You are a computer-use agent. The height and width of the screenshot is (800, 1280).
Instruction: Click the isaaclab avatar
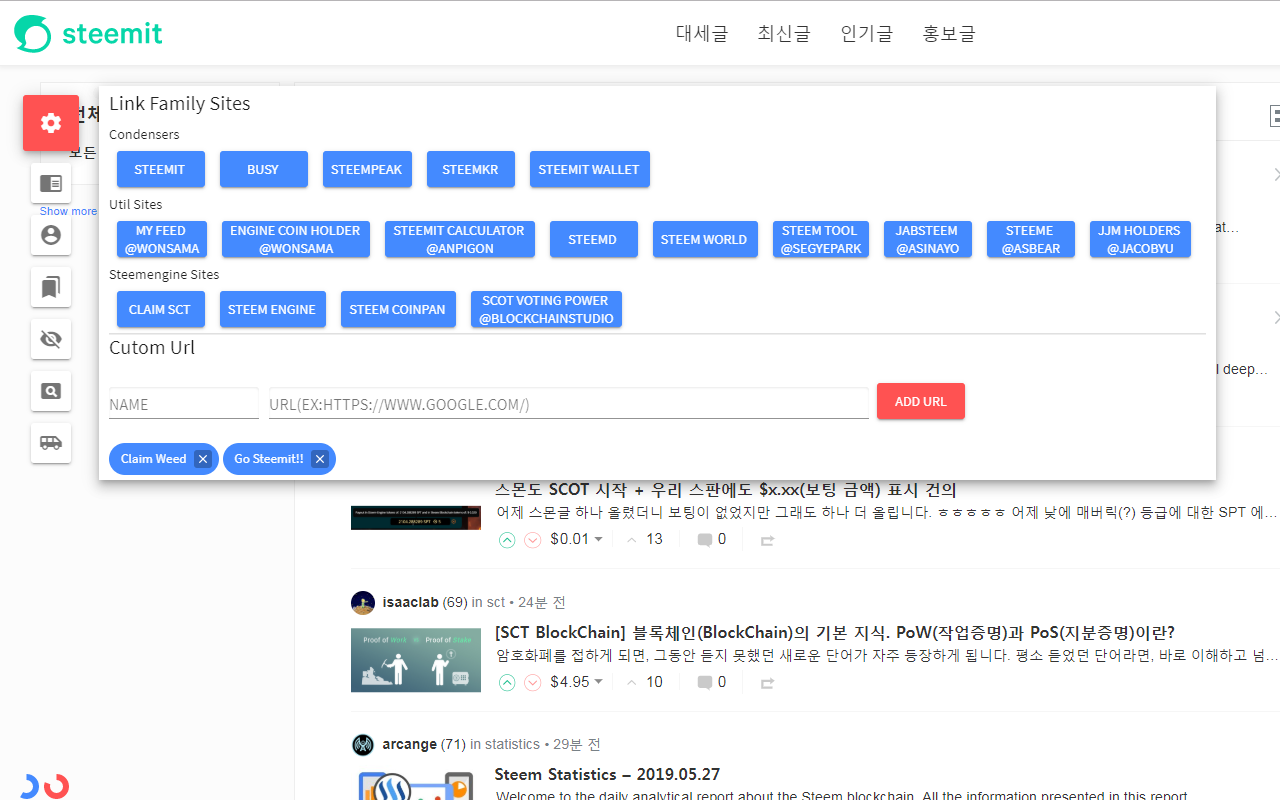pyautogui.click(x=363, y=602)
